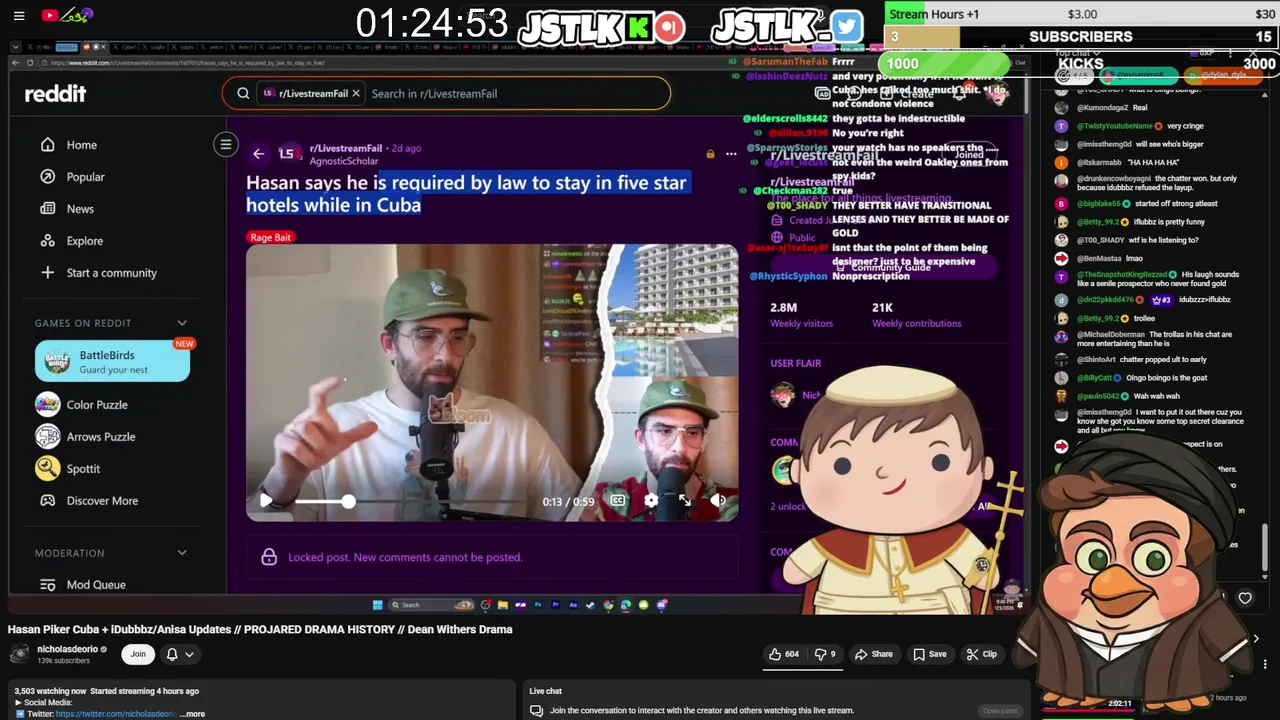Open the nicholasdeorio channel avatar
This screenshot has width=1280, height=720.
tap(19, 654)
